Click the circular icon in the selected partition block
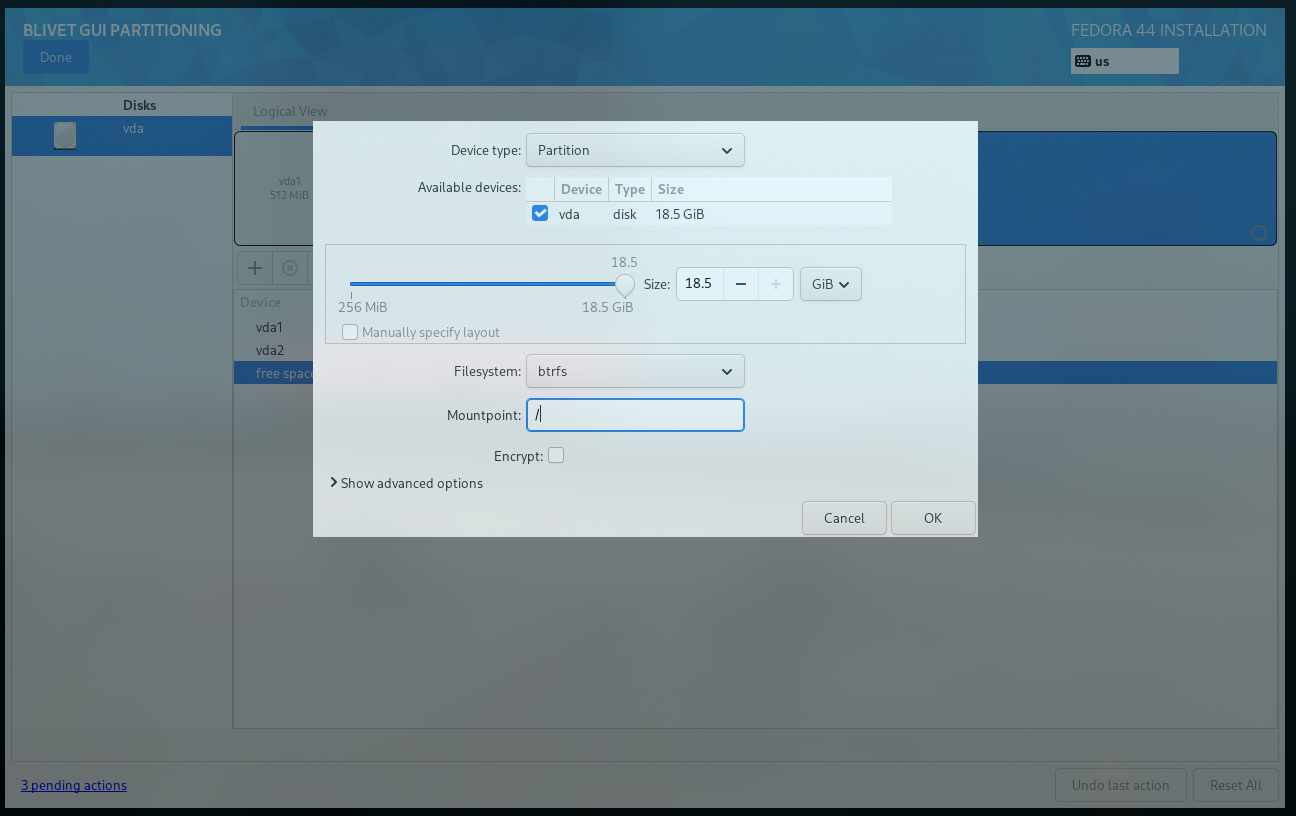The height and width of the screenshot is (816, 1296). click(1259, 233)
